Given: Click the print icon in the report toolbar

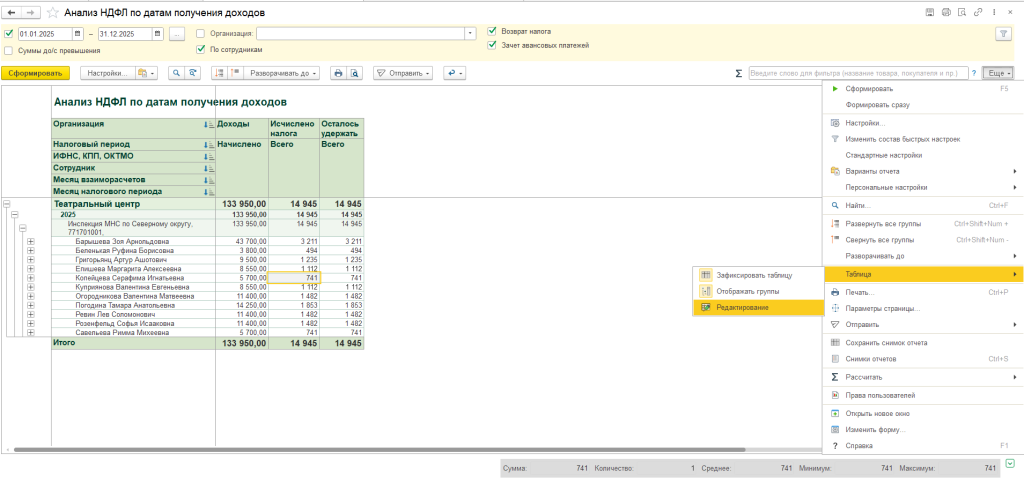Looking at the screenshot, I should (338, 73).
